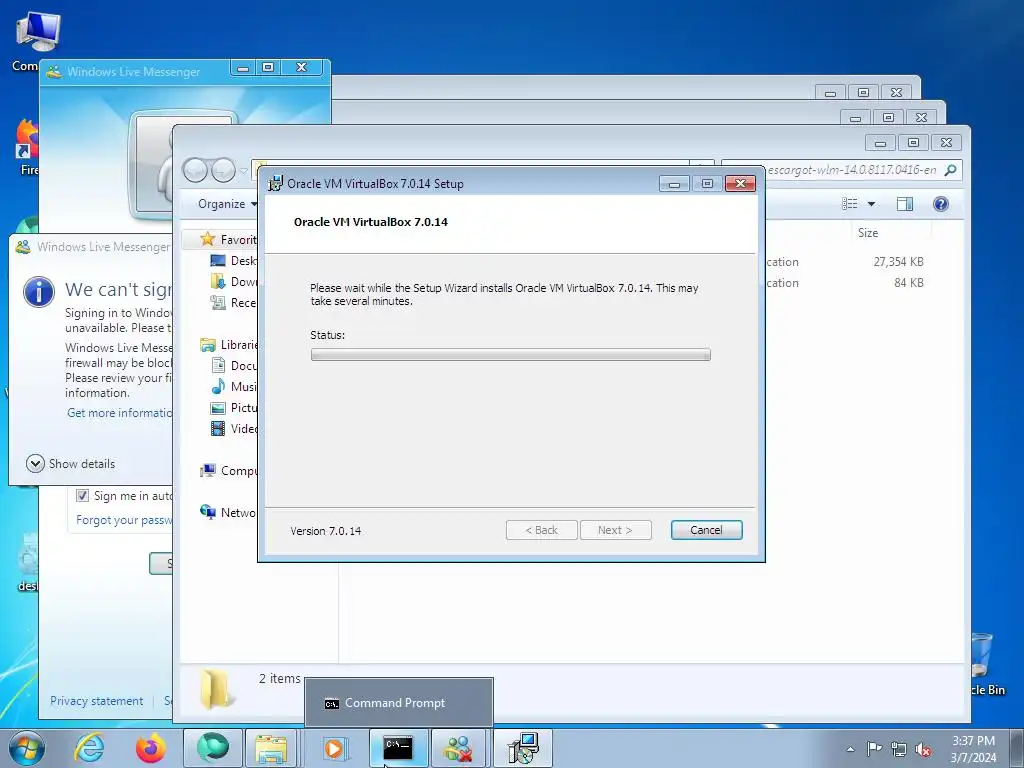The height and width of the screenshot is (768, 1024).
Task: Open Windows Media Player taskbar icon
Action: (x=334, y=748)
